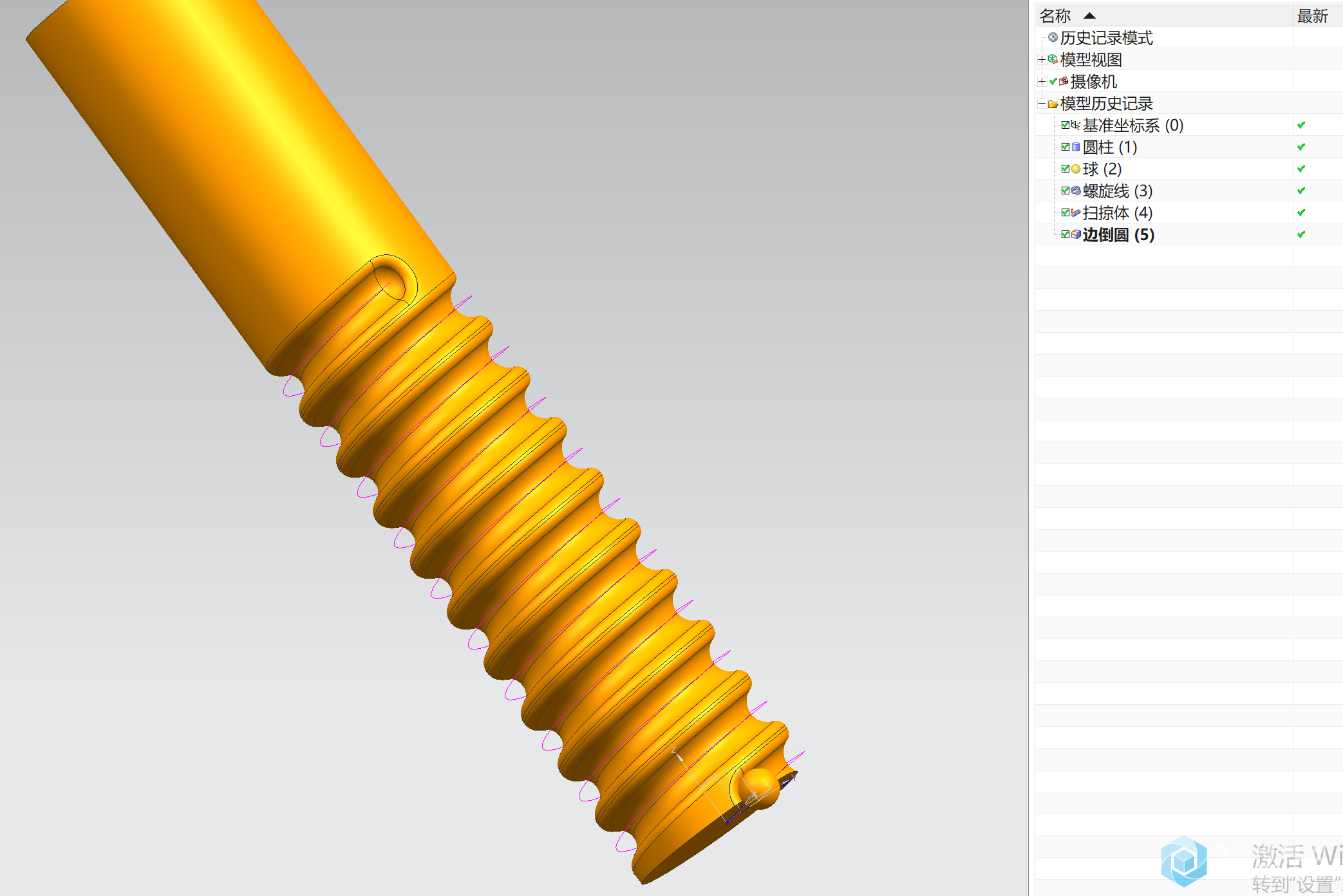
Task: Click the 基准坐标系 (0) coordinate icon
Action: click(1075, 125)
